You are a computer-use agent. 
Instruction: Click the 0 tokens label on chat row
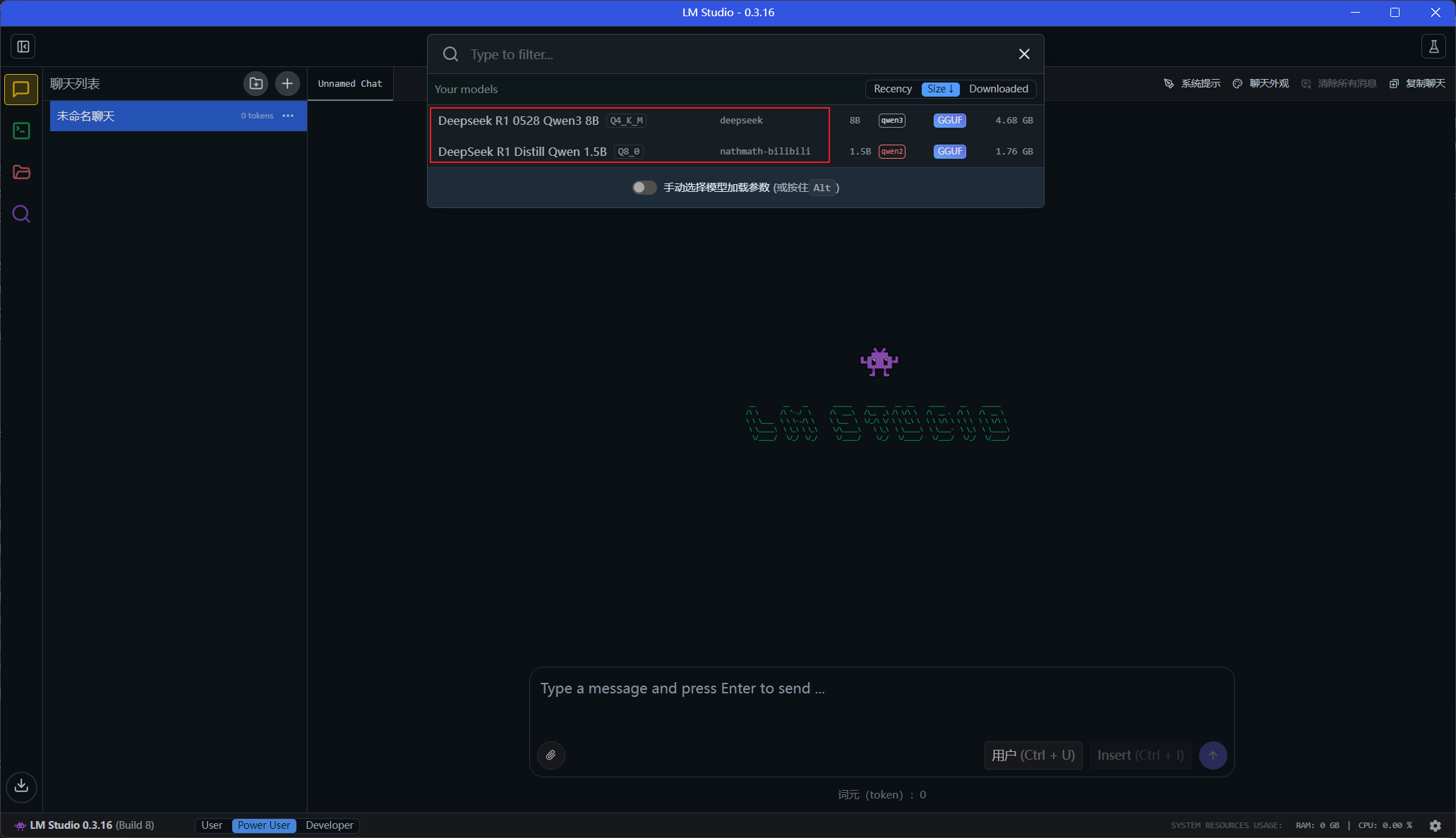(257, 116)
